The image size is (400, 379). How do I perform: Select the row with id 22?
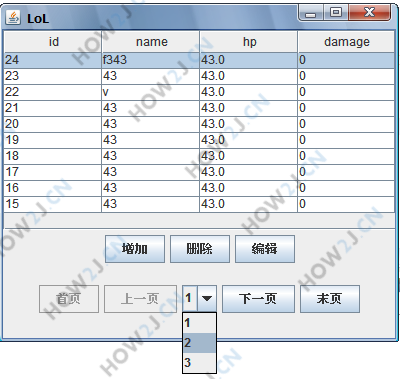(199, 92)
